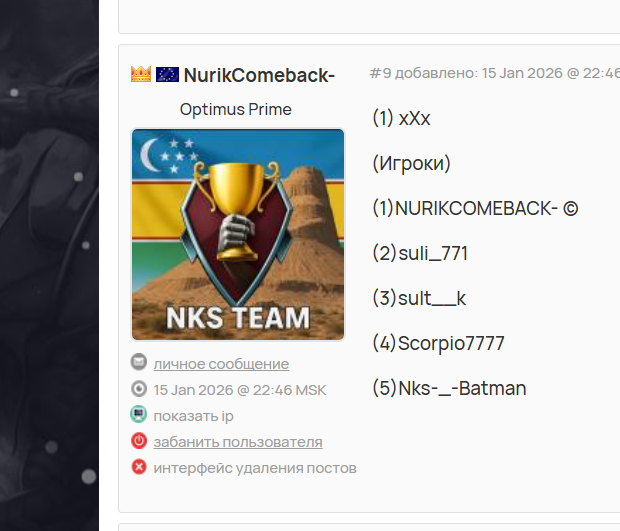Image resolution: width=620 pixels, height=531 pixels.
Task: Click the Scorpio7777 player entry
Action: click(x=439, y=343)
